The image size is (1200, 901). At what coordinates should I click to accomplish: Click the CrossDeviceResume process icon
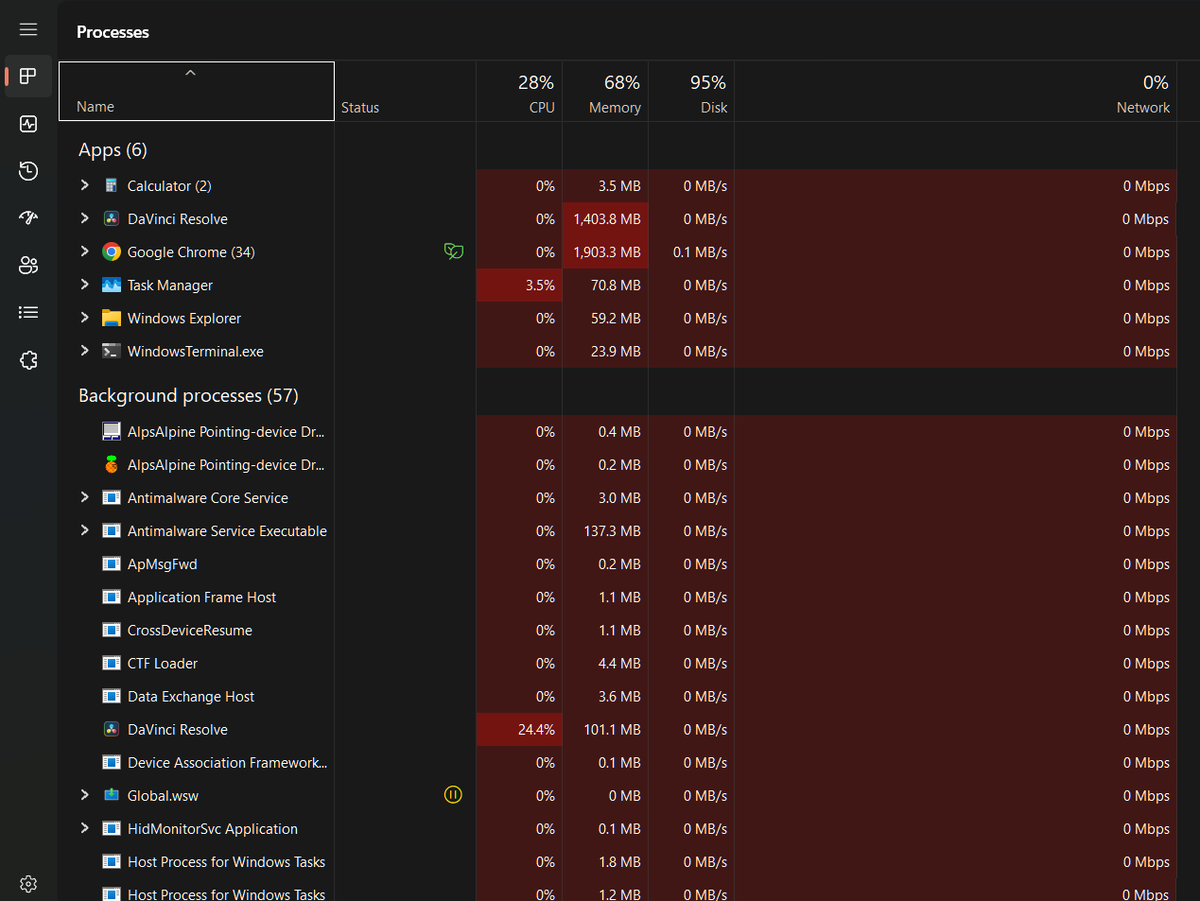[x=111, y=630]
